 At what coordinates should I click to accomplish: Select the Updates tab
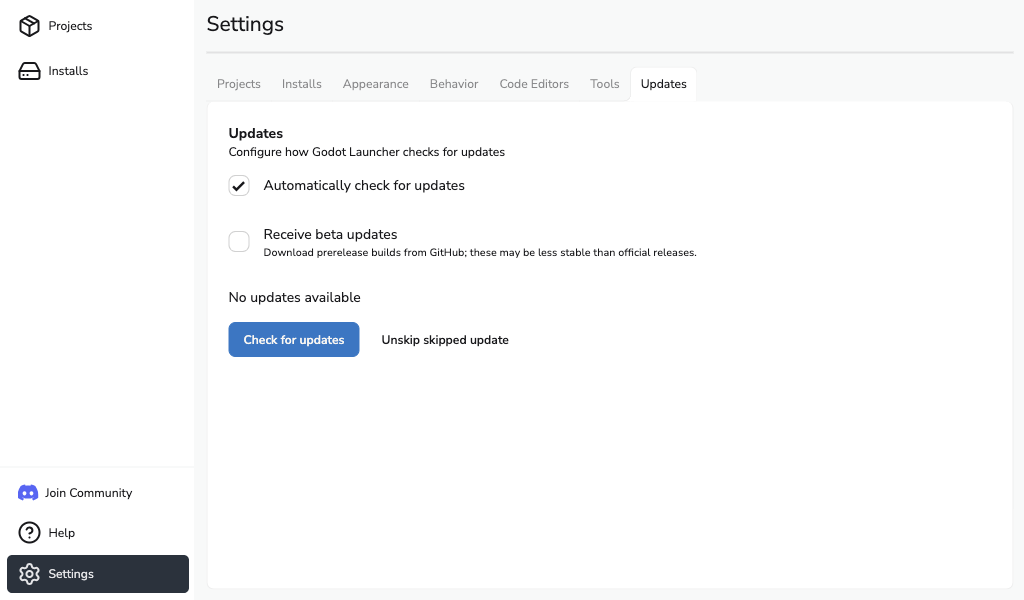coord(664,84)
